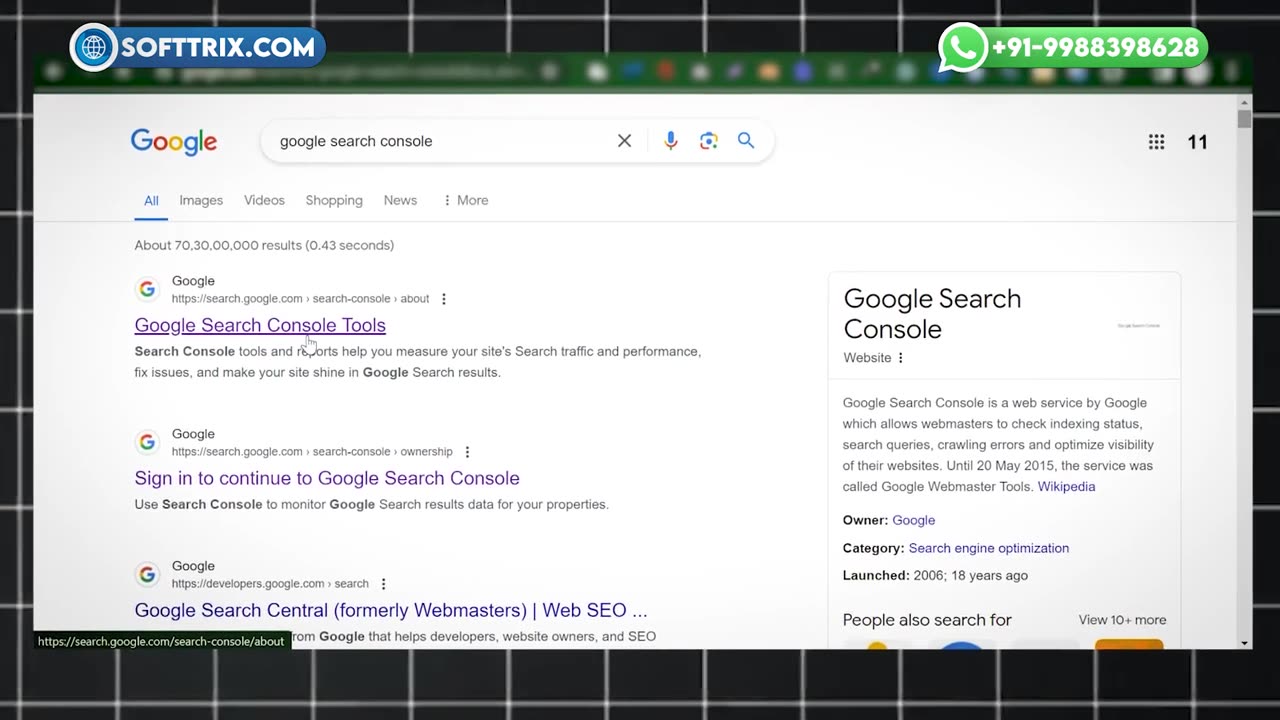Expand the More search filters menu
Image resolution: width=1280 pixels, height=720 pixels.
(465, 200)
